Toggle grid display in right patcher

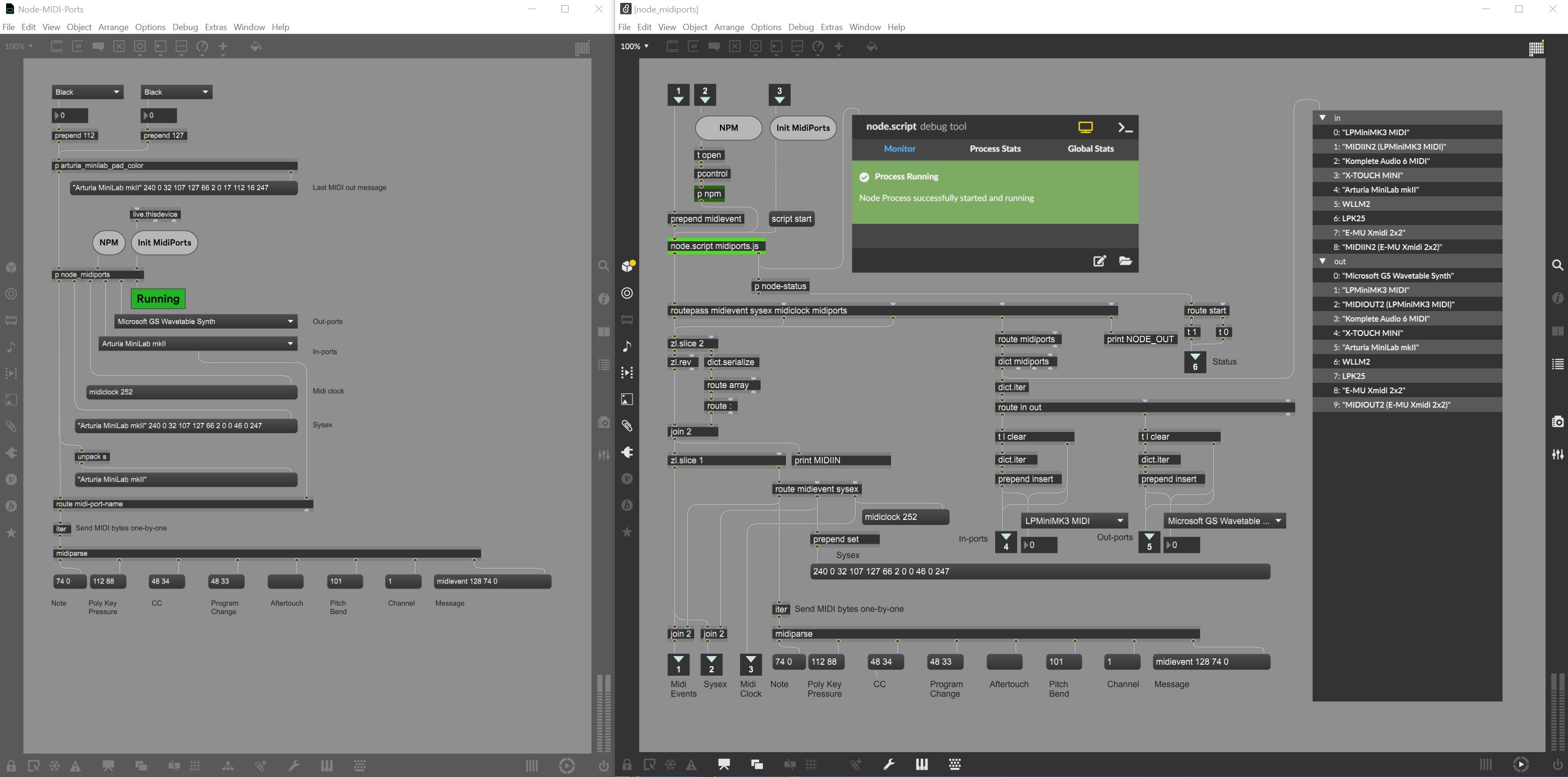click(811, 764)
